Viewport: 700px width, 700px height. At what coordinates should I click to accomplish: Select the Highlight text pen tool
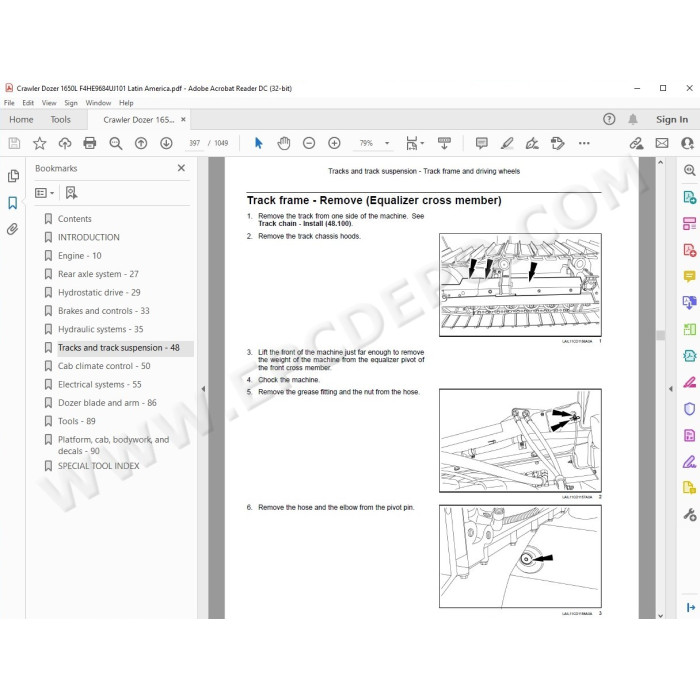507,143
